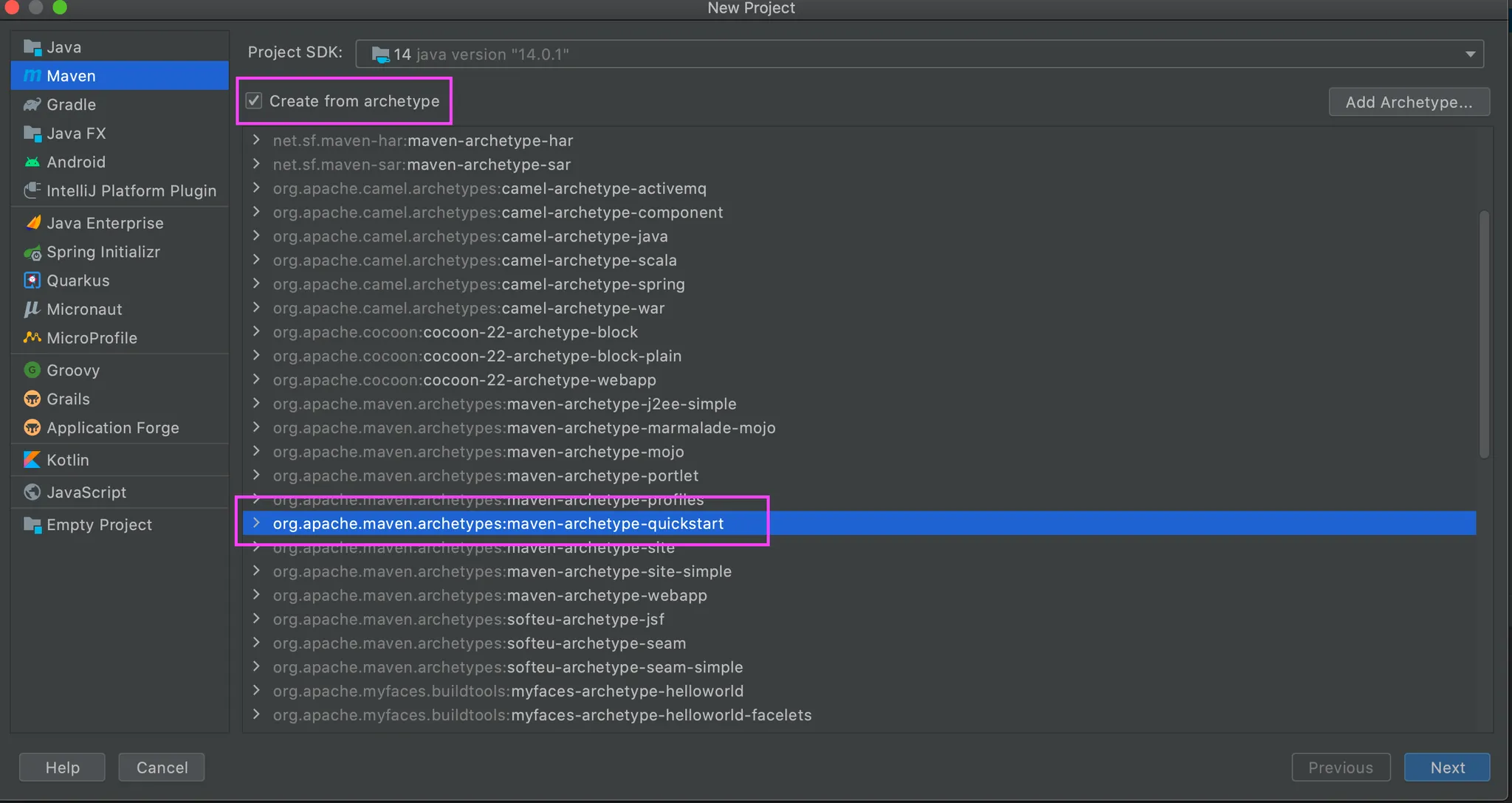Click the MicroProfile icon in sidebar
This screenshot has width=1512, height=803.
pyautogui.click(x=32, y=338)
